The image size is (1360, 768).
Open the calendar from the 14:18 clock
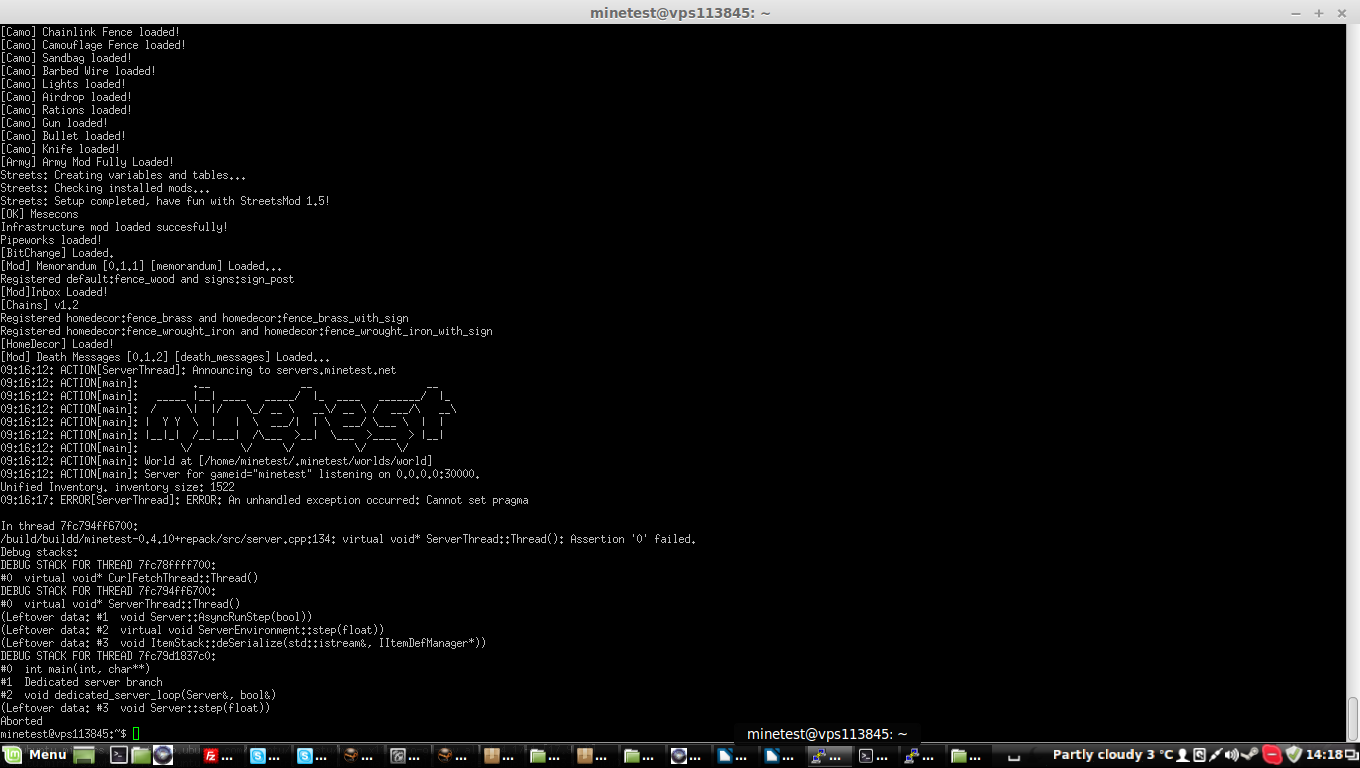pos(1324,755)
